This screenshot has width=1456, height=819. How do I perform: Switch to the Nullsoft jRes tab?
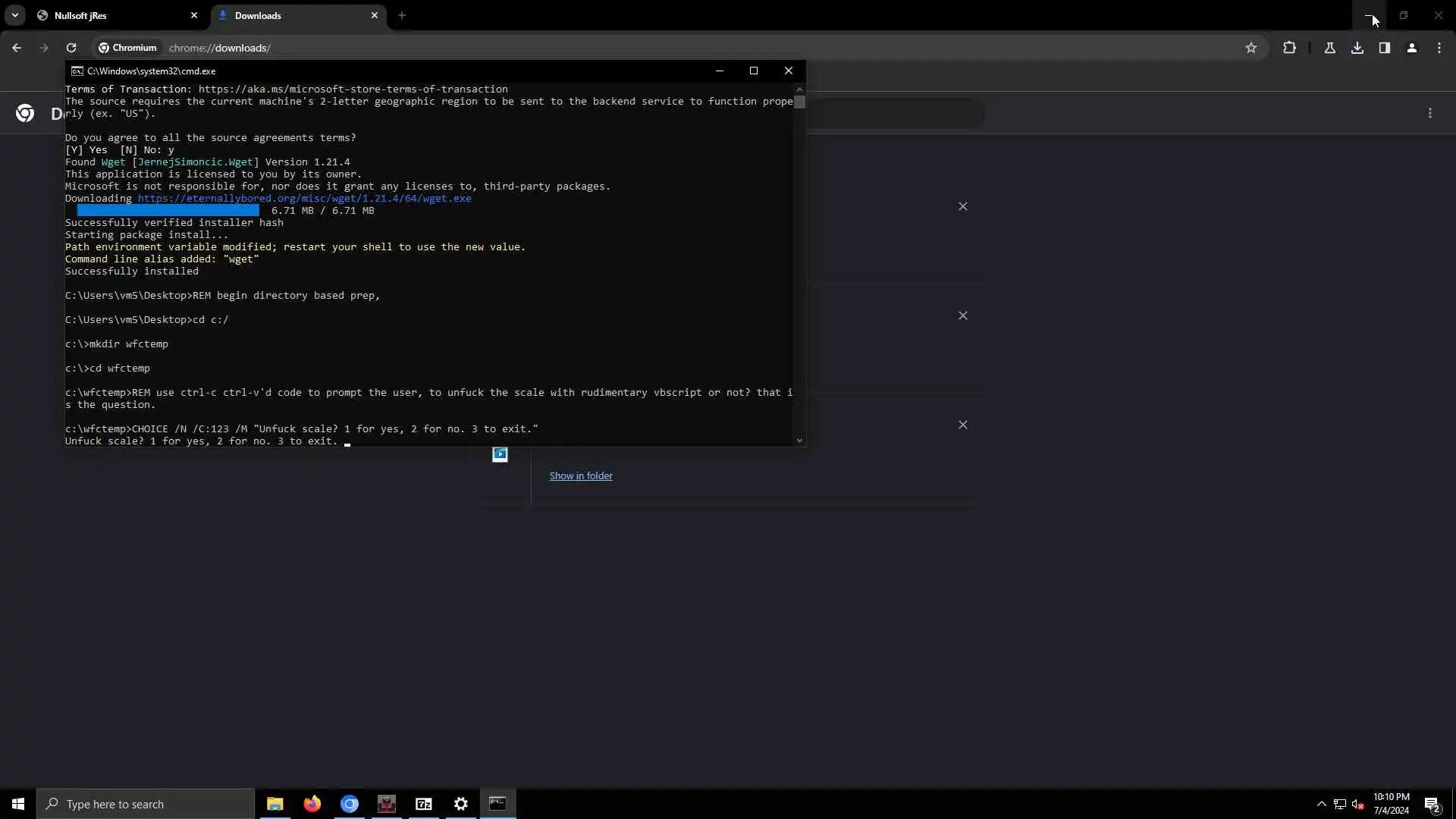tap(114, 15)
